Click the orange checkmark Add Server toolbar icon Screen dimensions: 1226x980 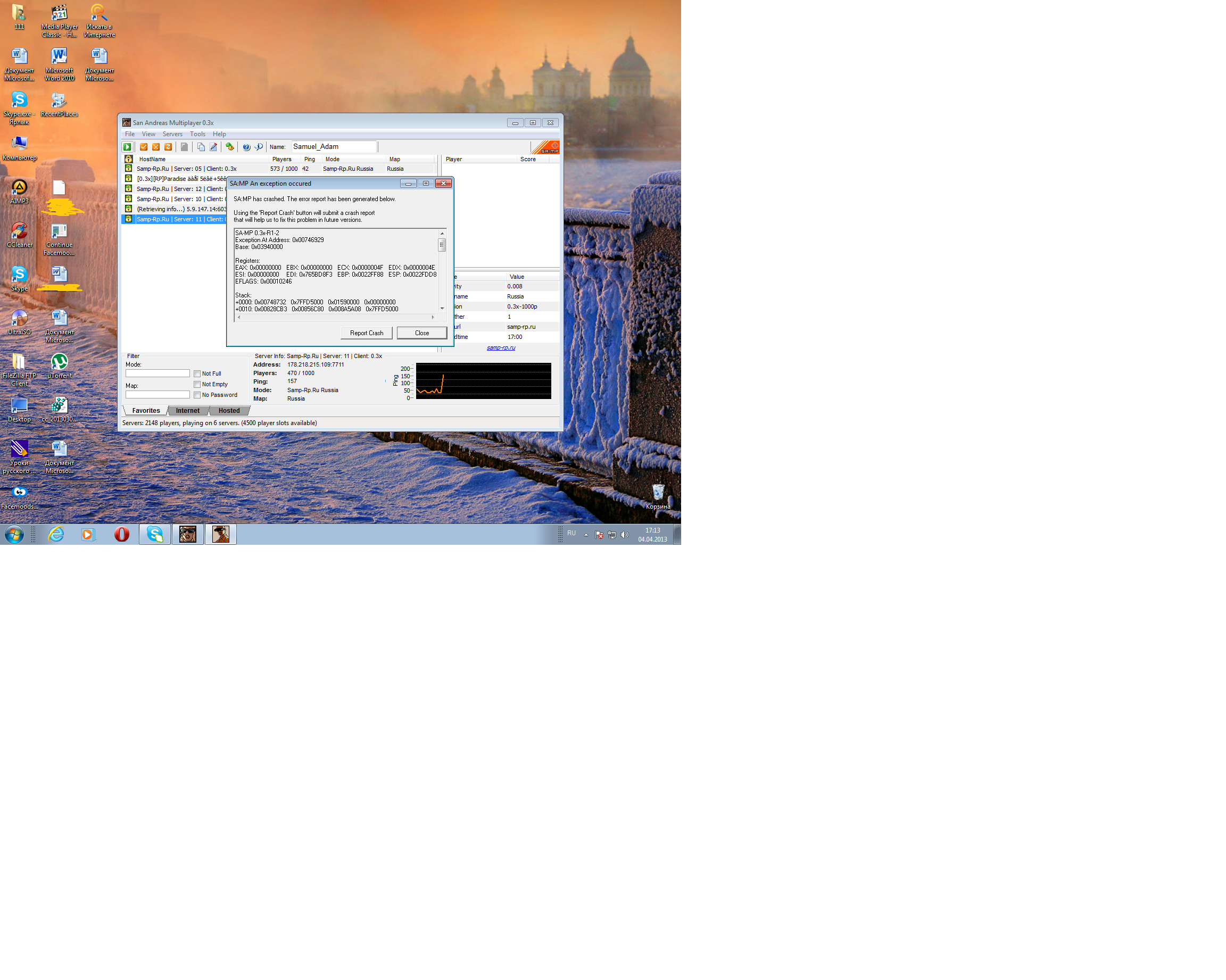[x=144, y=147]
